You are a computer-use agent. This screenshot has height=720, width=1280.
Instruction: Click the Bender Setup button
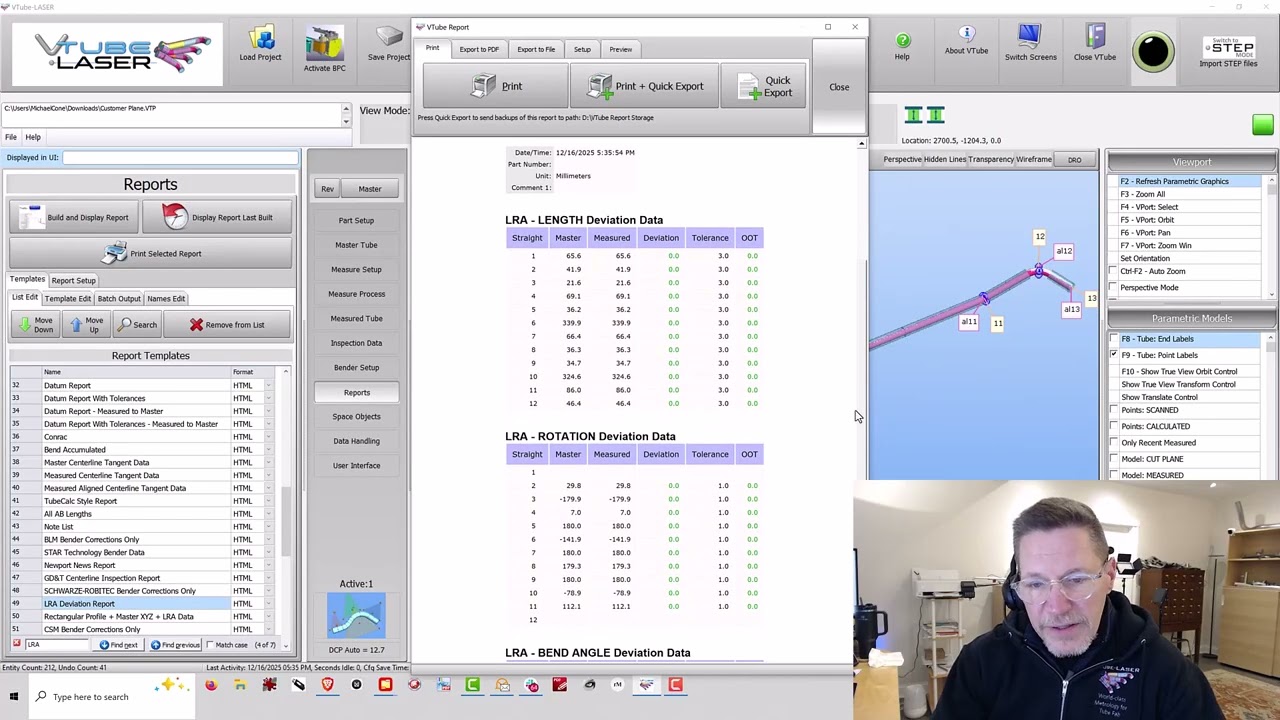coord(356,367)
